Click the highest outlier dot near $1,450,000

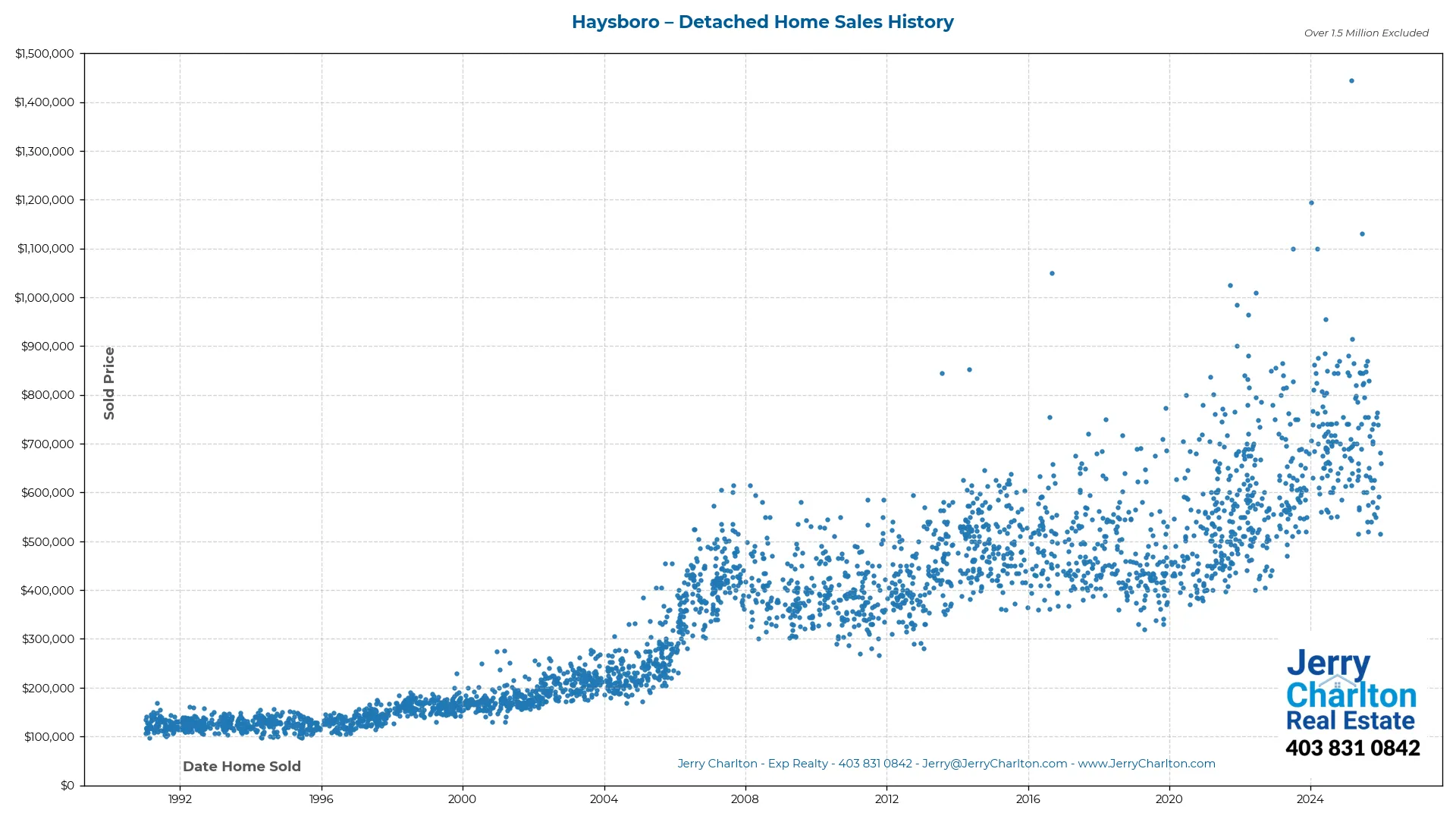(1351, 79)
